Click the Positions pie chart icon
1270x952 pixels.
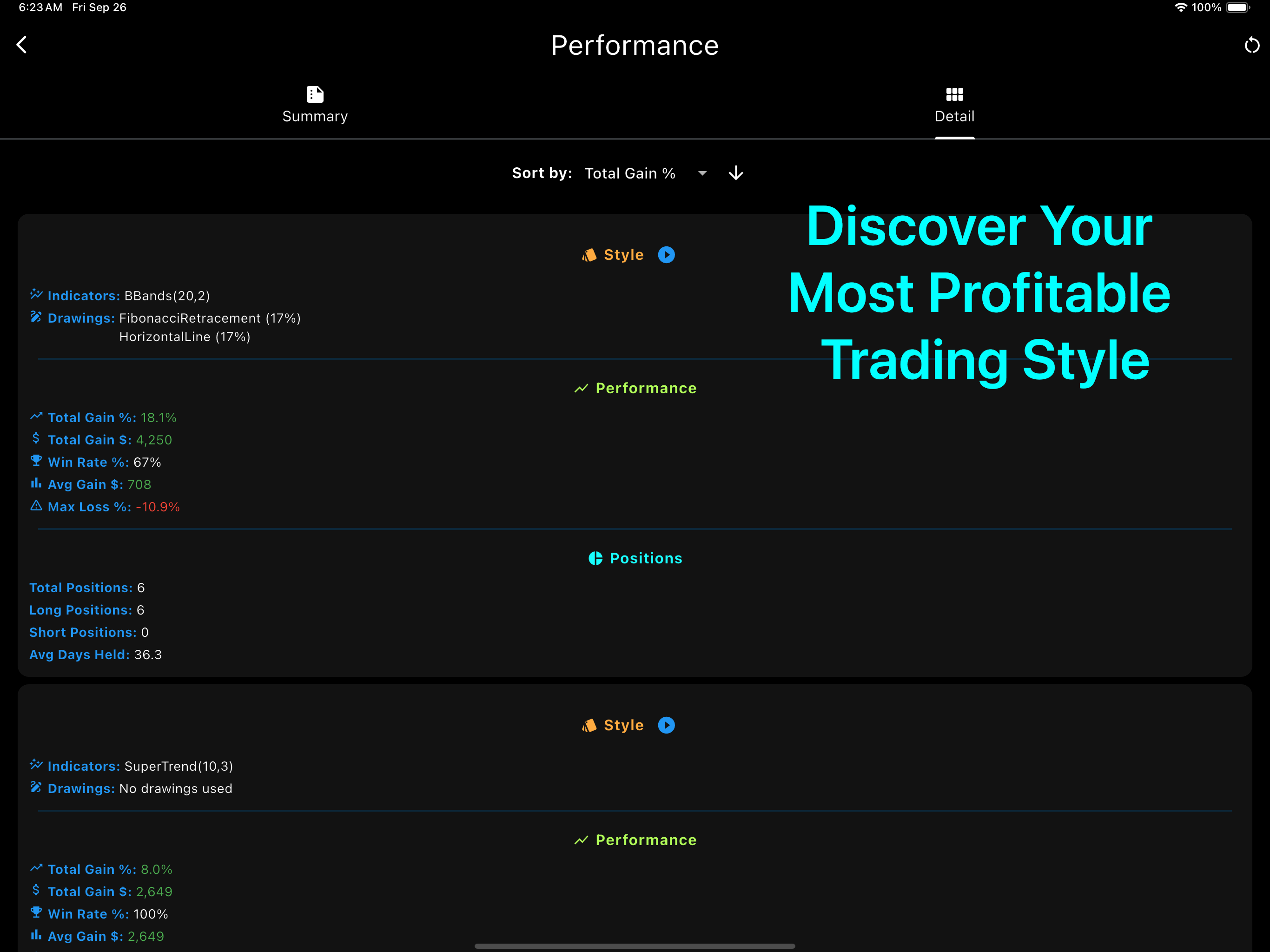(595, 558)
